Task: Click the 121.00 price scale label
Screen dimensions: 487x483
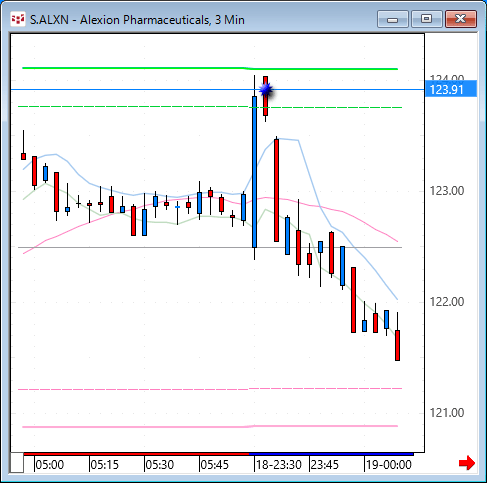Action: 447,413
